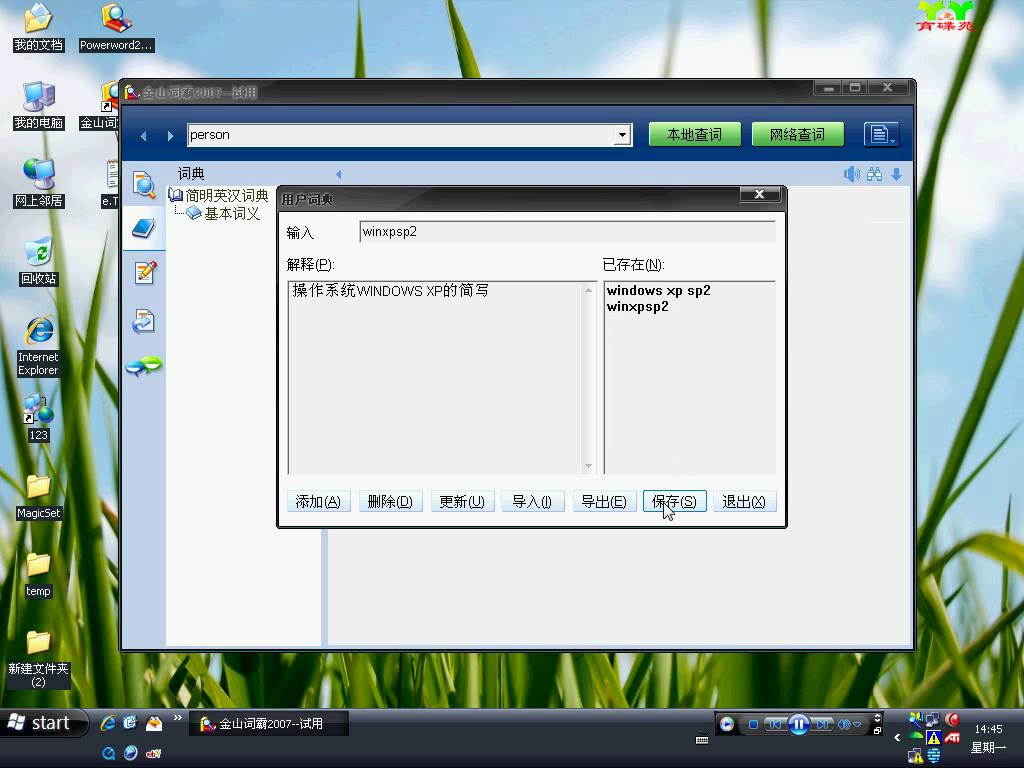Open the search word history dropdown
Viewport: 1024px width, 768px height.
point(622,135)
